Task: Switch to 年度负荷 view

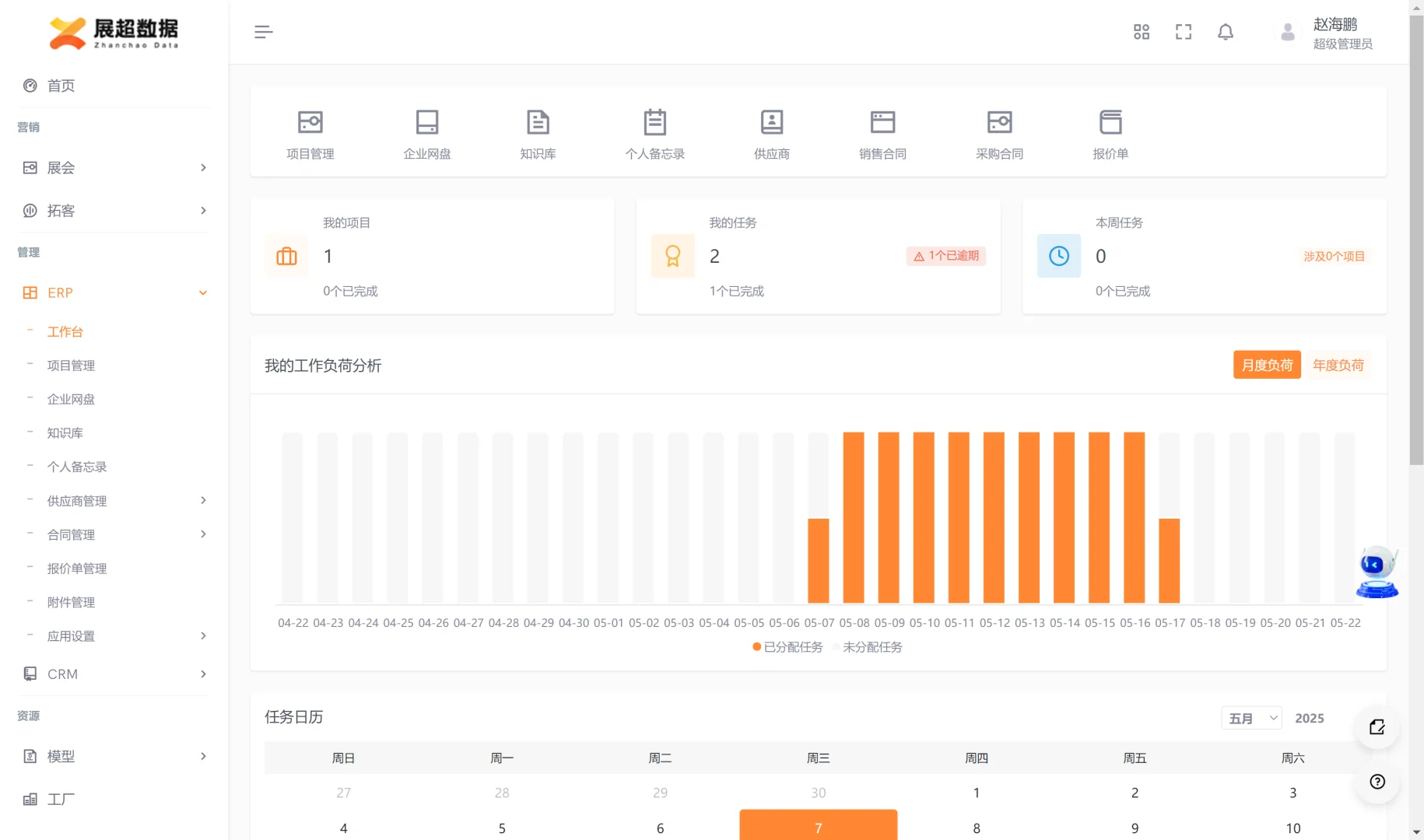Action: point(1338,365)
